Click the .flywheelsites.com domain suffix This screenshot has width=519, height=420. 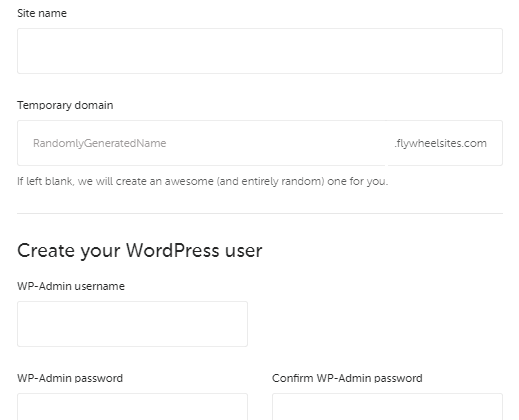441,143
